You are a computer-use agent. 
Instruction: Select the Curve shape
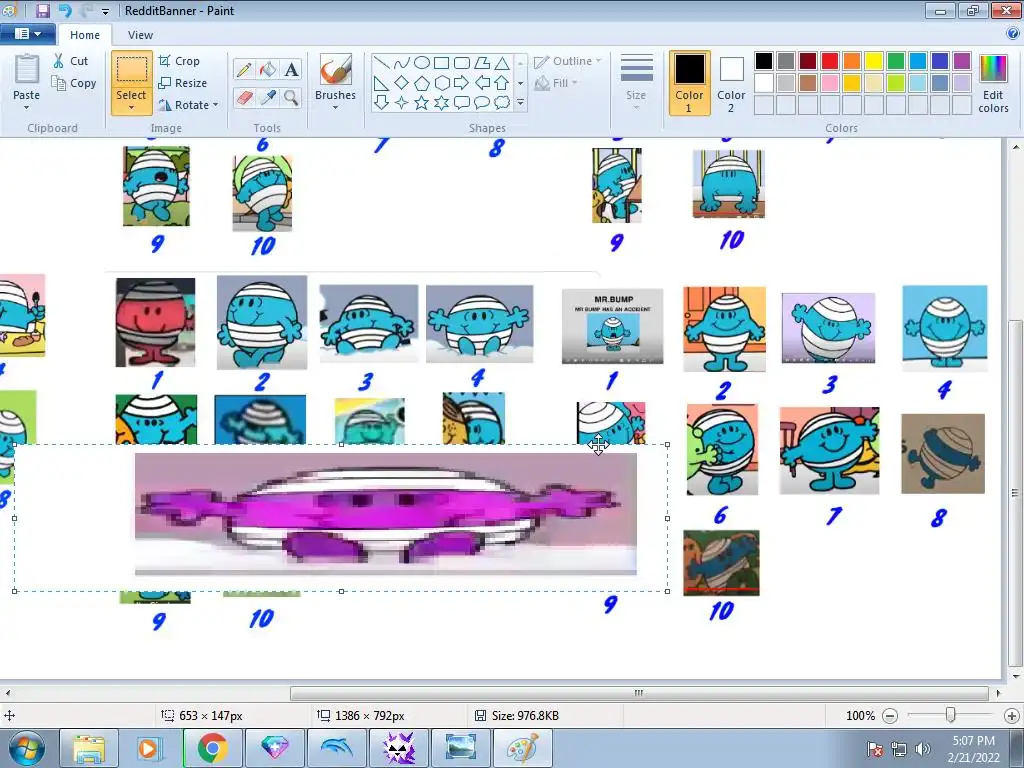402,63
